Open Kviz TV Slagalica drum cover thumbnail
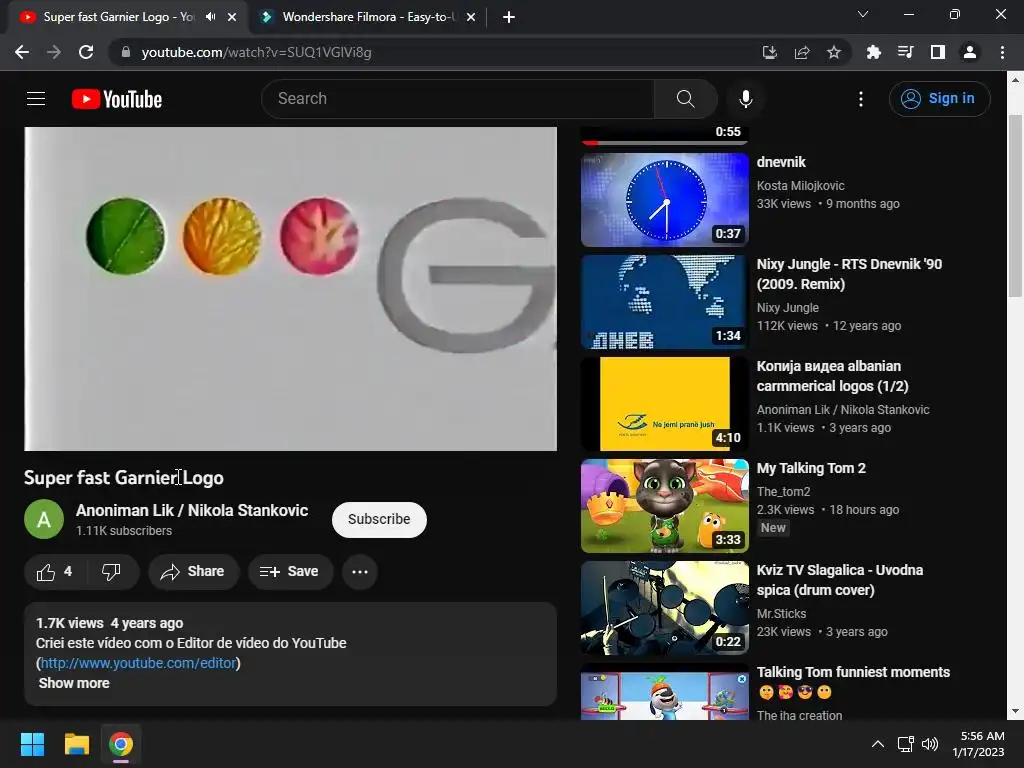 665,607
